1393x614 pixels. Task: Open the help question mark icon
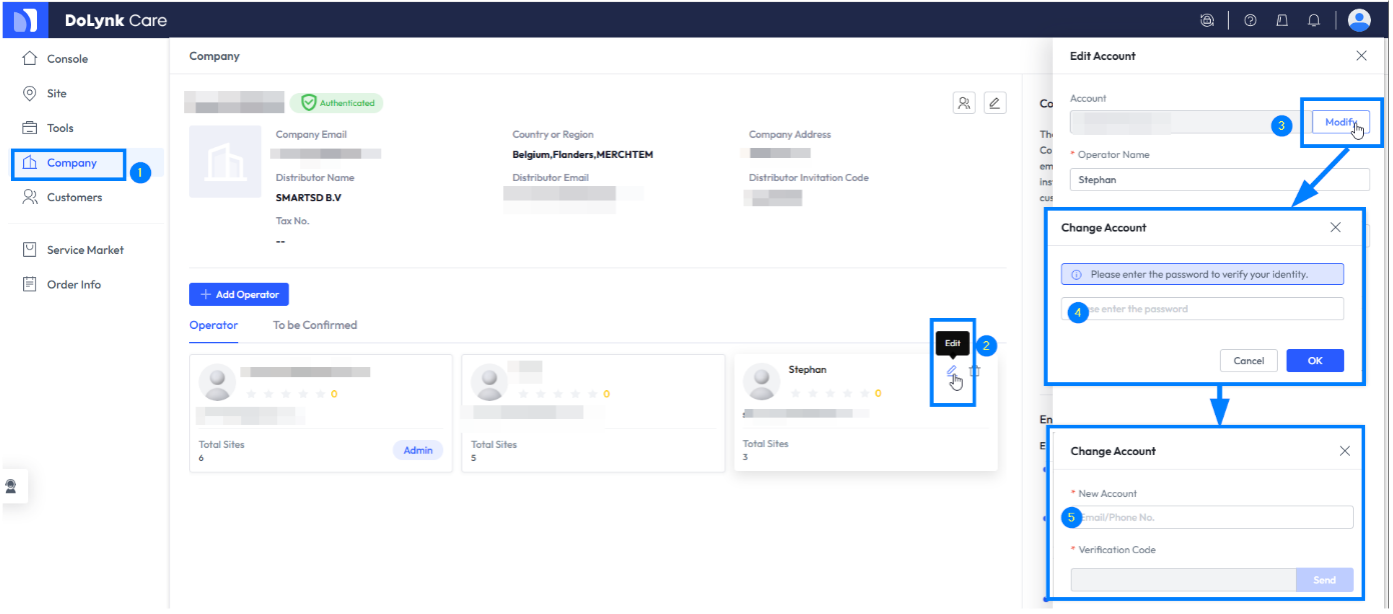[x=1250, y=20]
